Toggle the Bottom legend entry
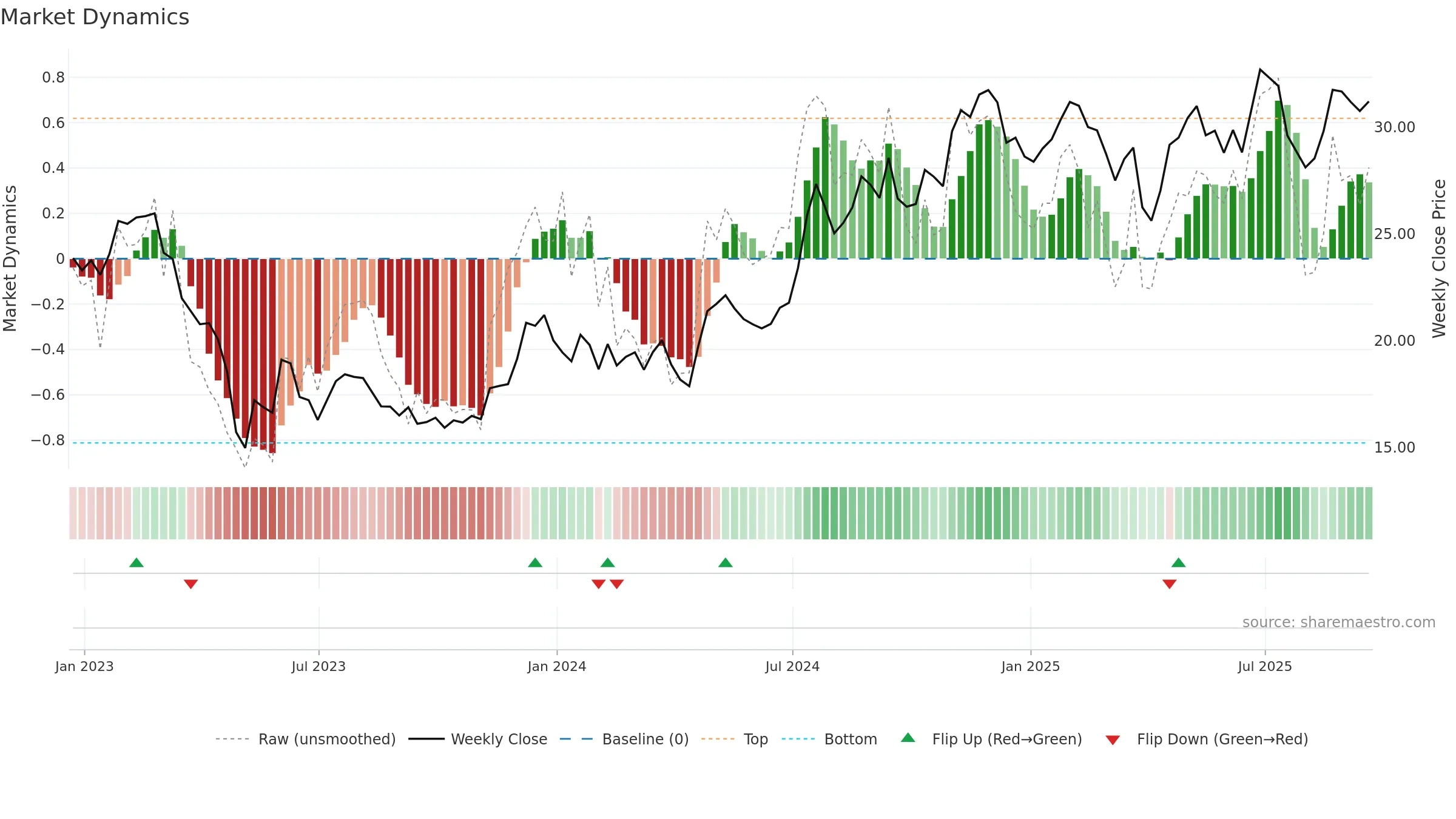 click(829, 739)
